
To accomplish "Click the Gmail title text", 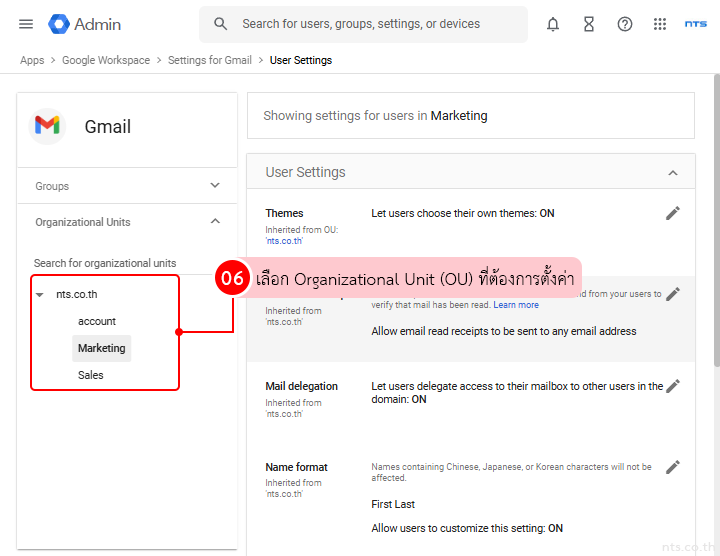I will (108, 126).
